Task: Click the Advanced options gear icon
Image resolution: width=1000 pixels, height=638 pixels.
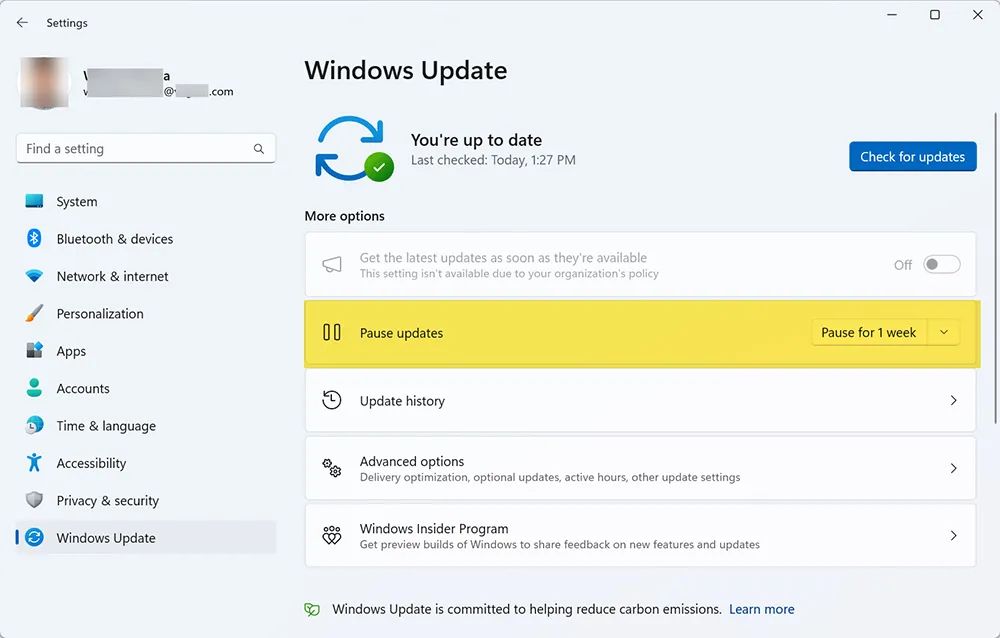Action: tap(332, 467)
